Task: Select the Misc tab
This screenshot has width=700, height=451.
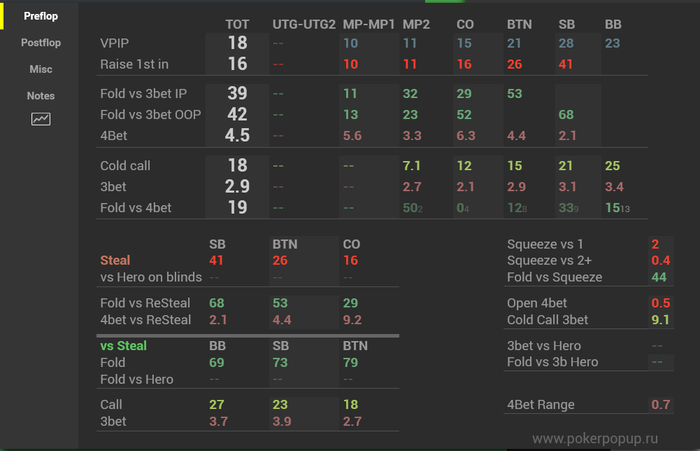Action: click(41, 69)
